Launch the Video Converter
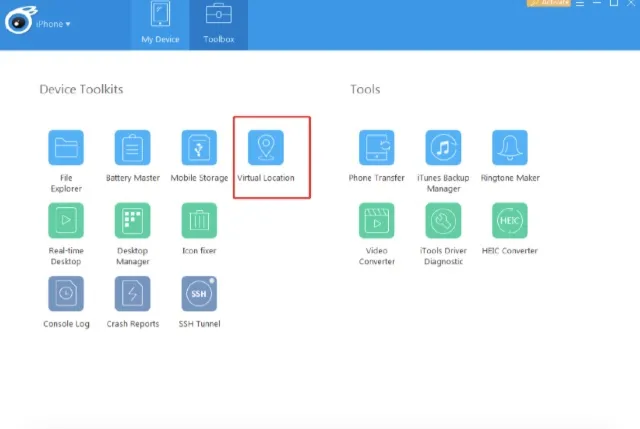640x429 pixels. coord(376,220)
